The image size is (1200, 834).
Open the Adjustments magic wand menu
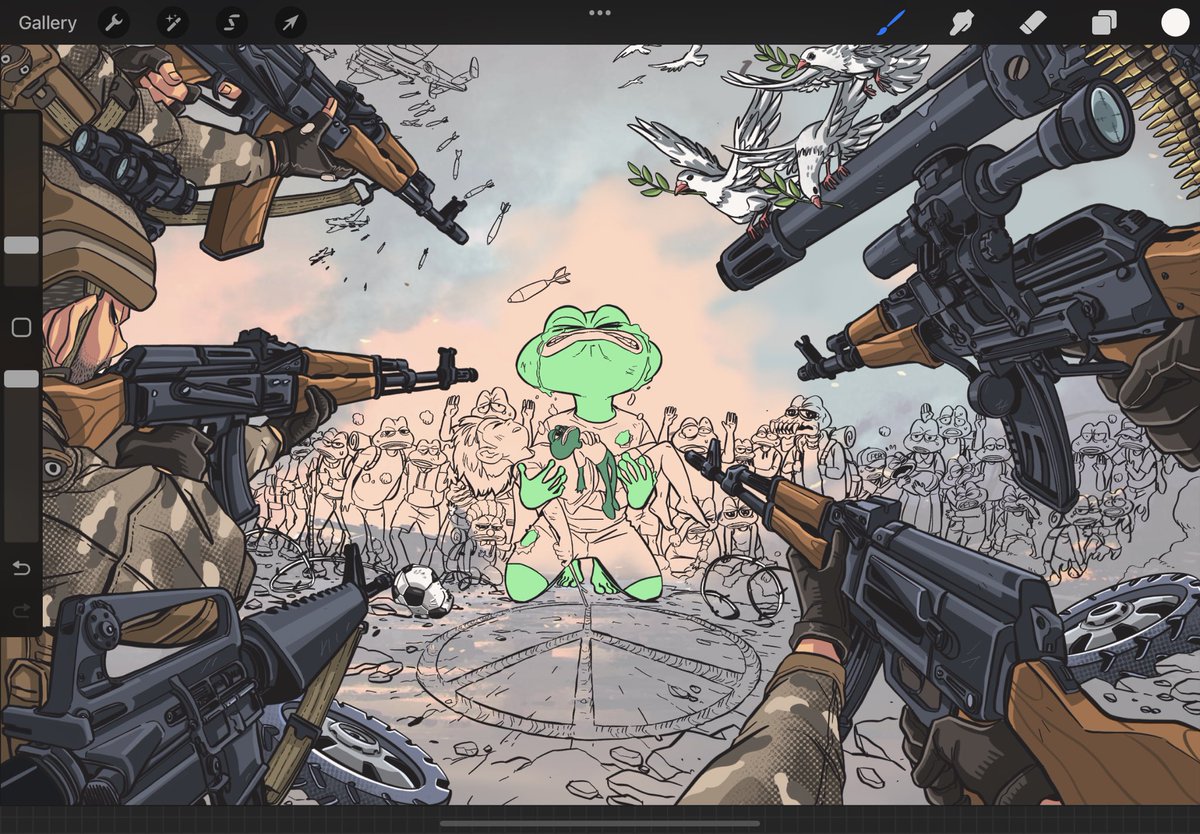[173, 22]
